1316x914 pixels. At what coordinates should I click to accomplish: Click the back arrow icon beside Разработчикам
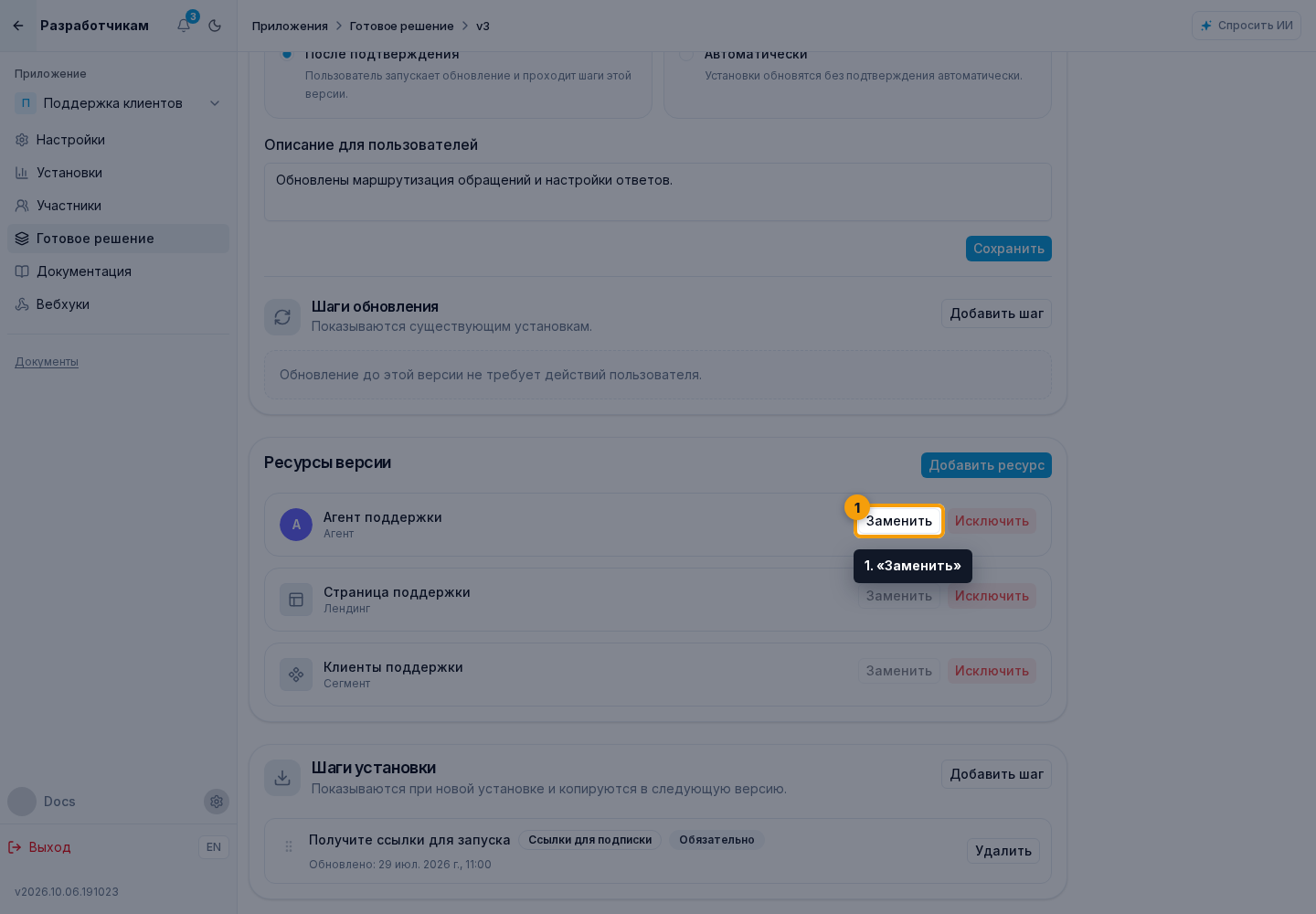18,26
